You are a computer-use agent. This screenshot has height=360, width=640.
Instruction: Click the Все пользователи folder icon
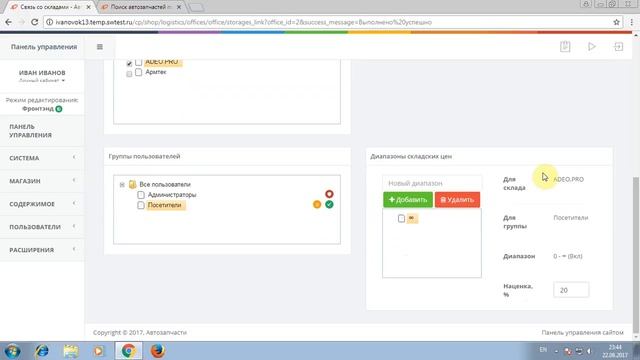point(133,184)
